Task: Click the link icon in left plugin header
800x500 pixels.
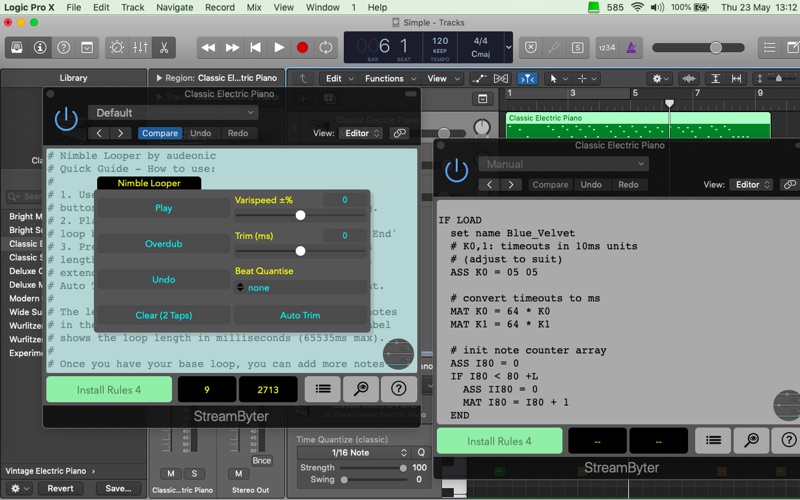Action: [x=399, y=133]
